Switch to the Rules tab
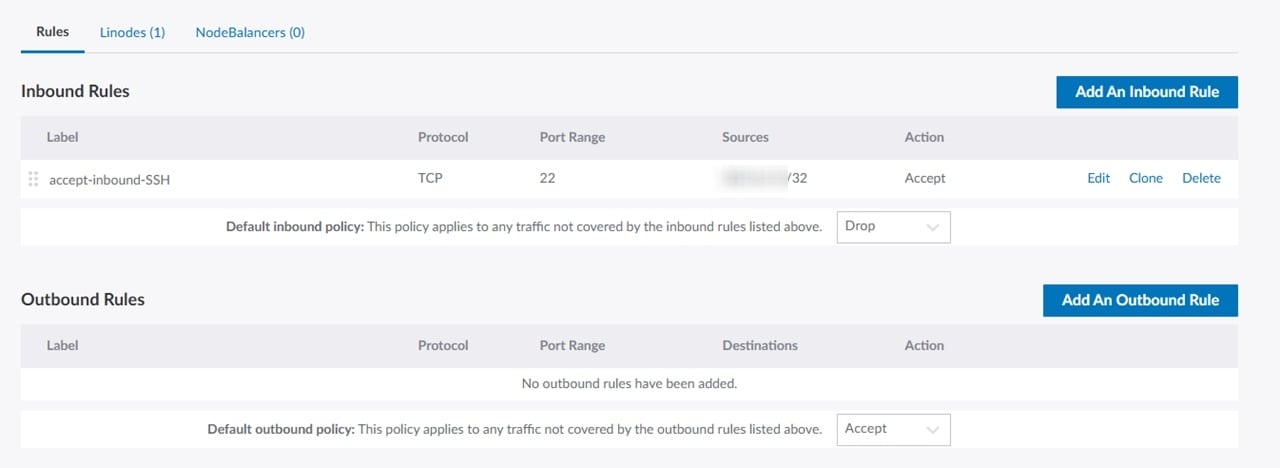 [52, 32]
